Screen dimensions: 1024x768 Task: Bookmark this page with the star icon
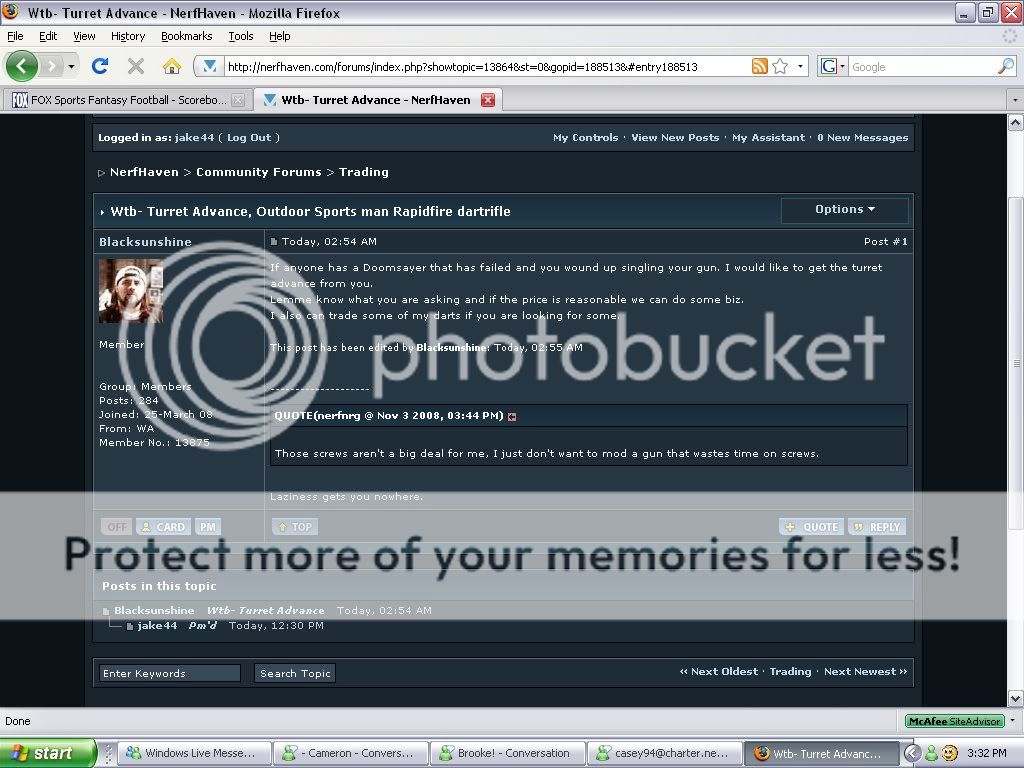[x=780, y=66]
